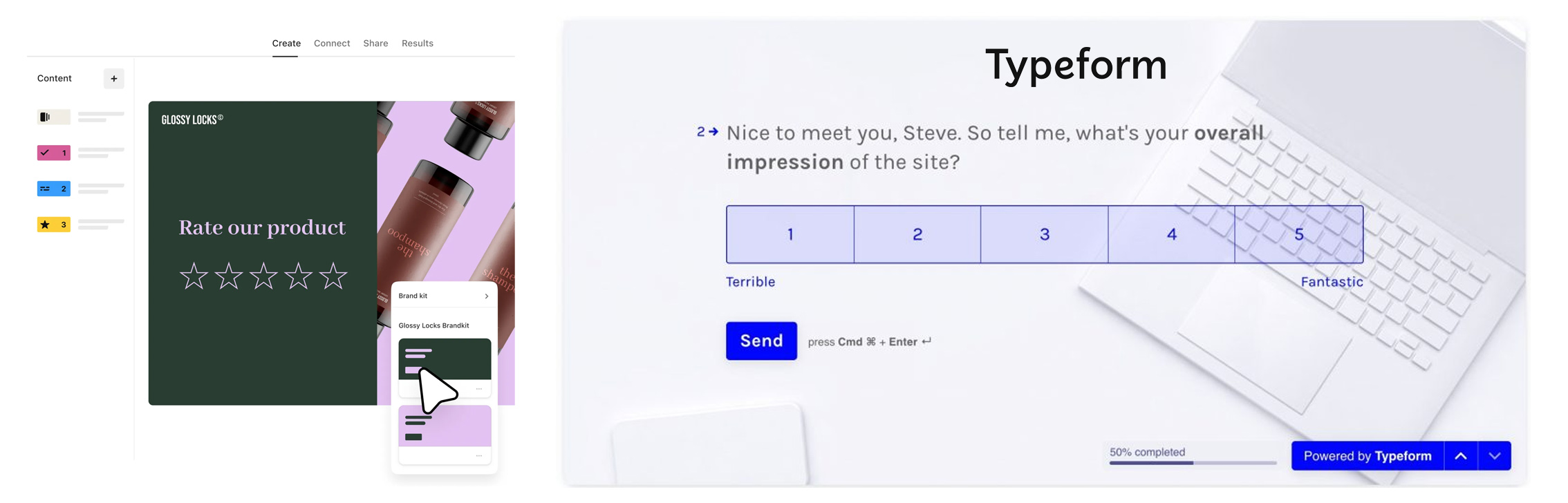Select the blue question 2 block
Image resolution: width=1568 pixels, height=503 pixels.
click(53, 189)
